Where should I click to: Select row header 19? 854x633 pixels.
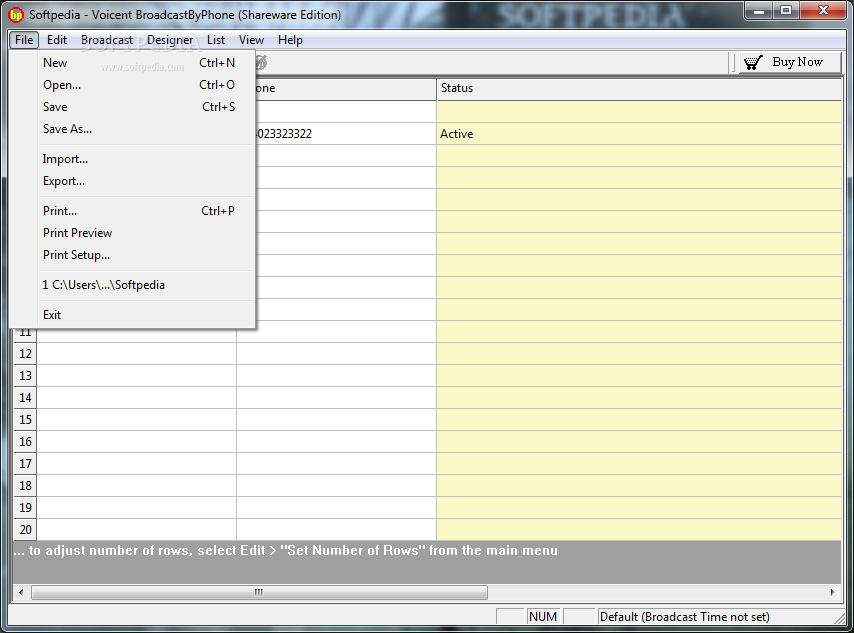[x=25, y=507]
